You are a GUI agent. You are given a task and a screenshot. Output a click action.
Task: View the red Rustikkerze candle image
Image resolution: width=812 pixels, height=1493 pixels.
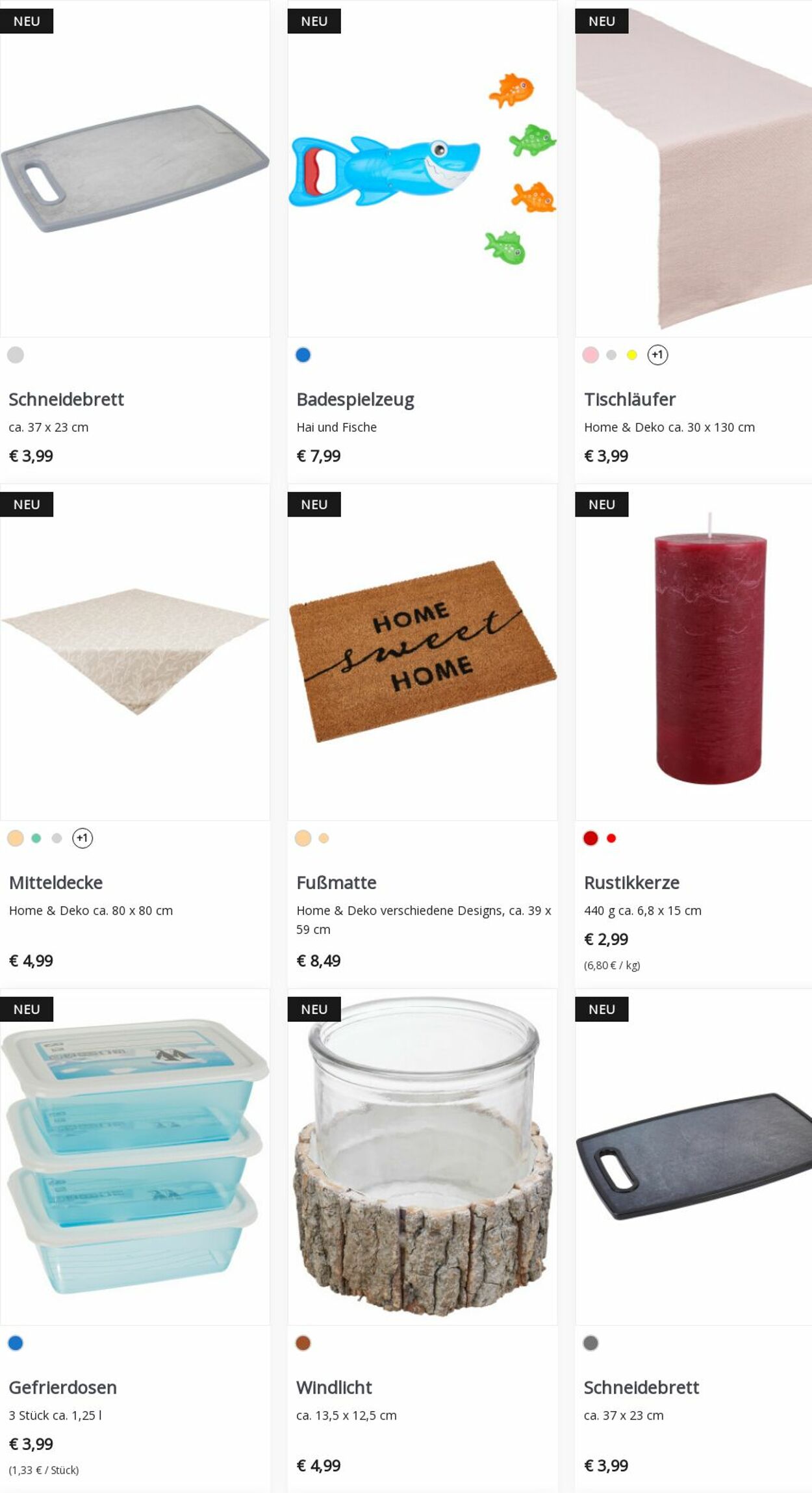[x=709, y=649]
